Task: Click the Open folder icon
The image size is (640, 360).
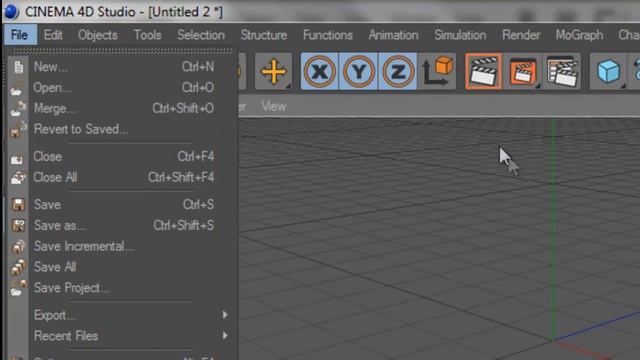Action: point(17,89)
